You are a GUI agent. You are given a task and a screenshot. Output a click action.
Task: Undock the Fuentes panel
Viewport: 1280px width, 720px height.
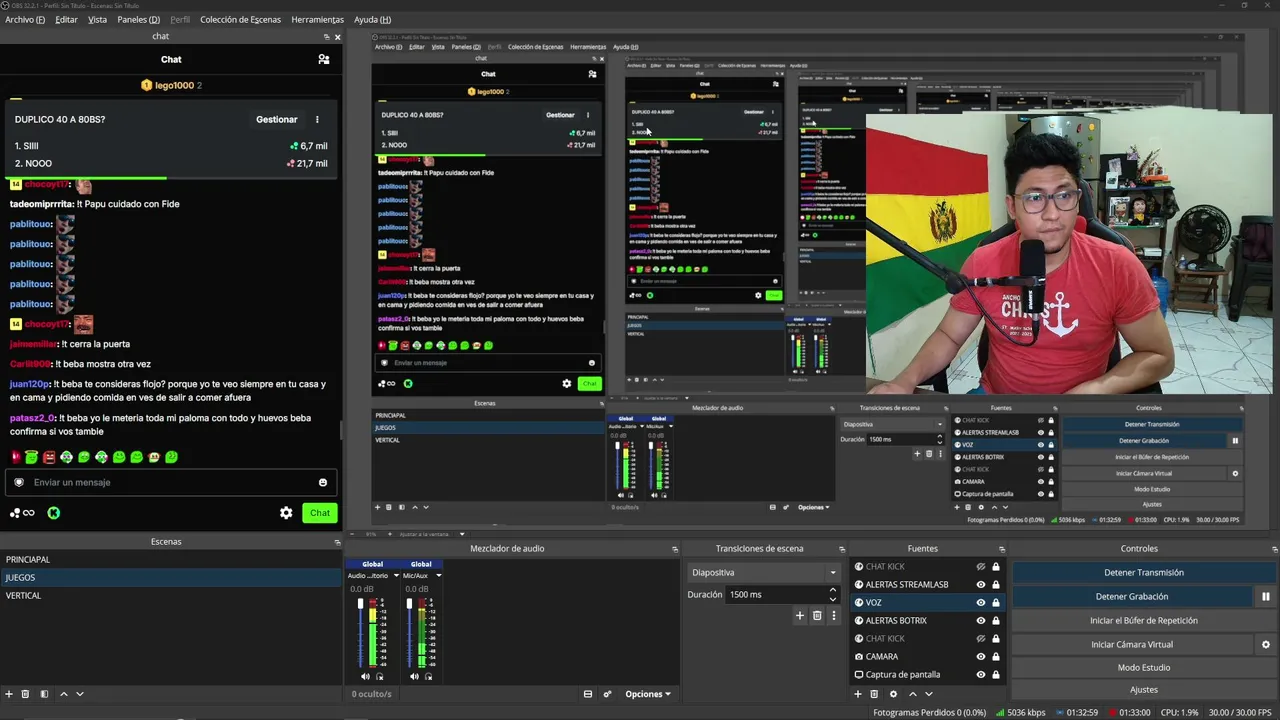click(1002, 549)
